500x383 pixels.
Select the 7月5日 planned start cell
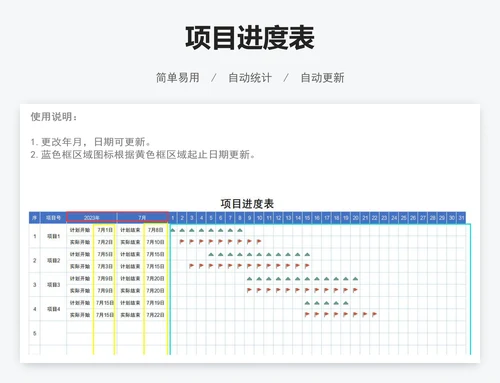click(x=105, y=254)
